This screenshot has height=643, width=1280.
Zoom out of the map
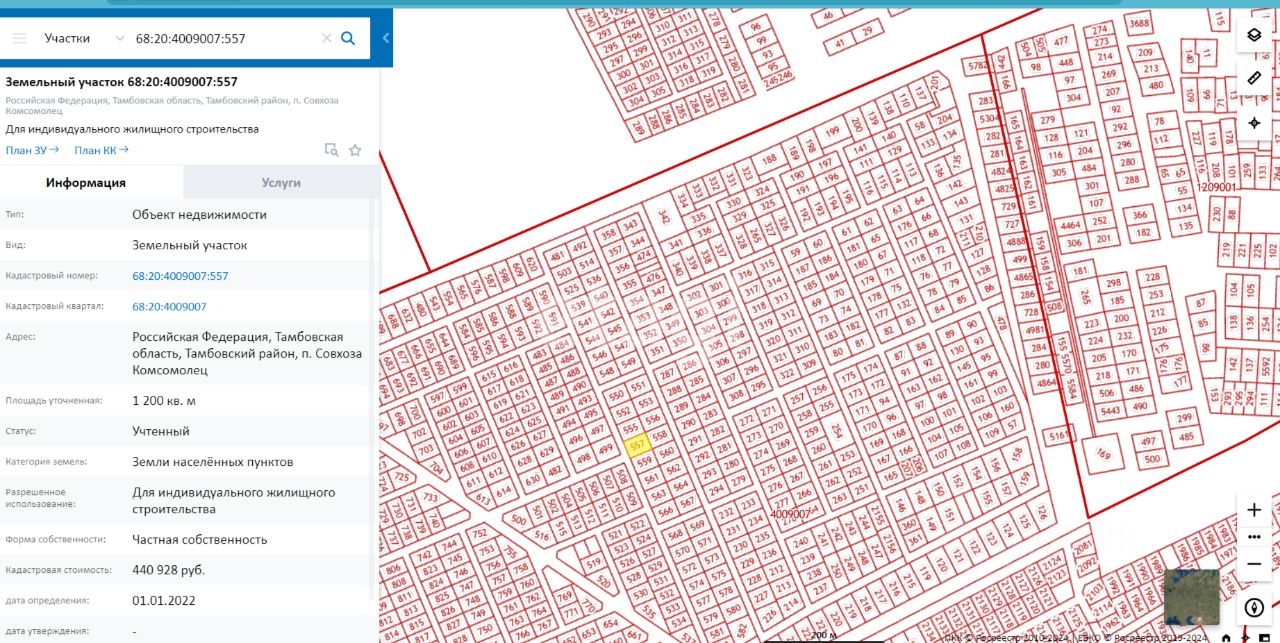(1254, 564)
